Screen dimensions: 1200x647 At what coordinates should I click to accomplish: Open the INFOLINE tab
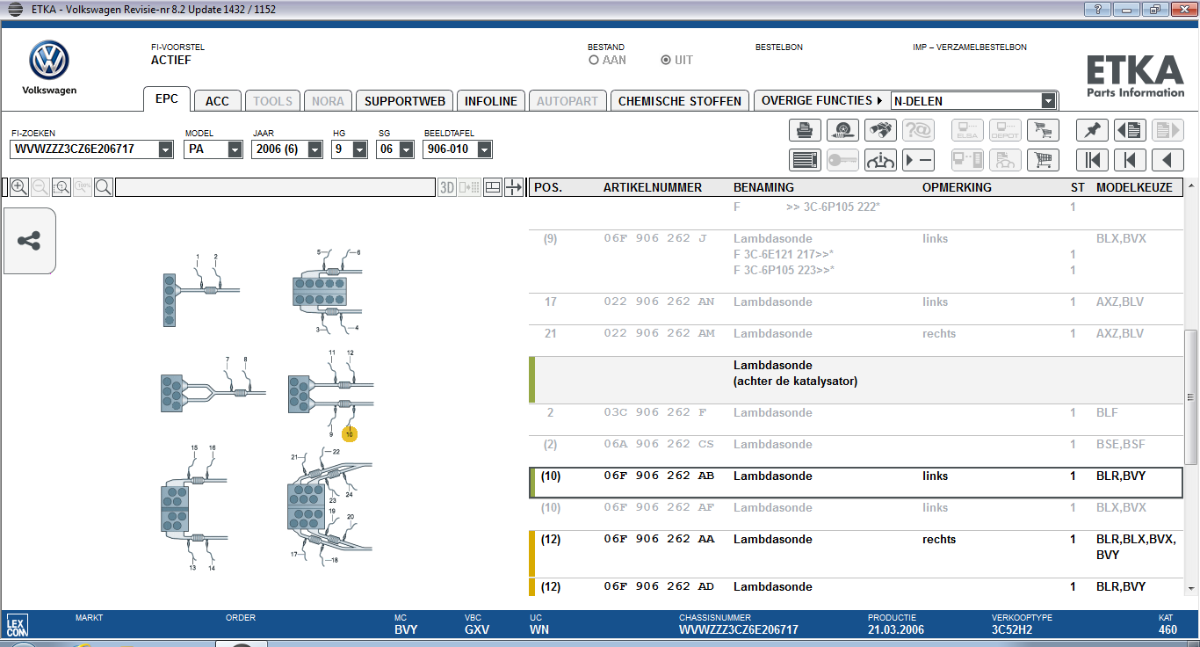[x=491, y=101]
